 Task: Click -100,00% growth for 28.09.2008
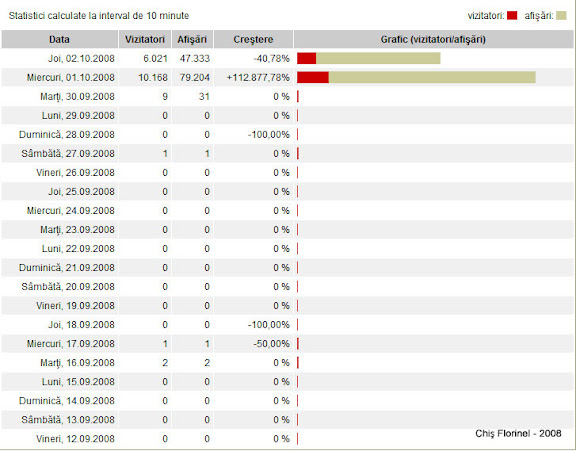click(269, 135)
